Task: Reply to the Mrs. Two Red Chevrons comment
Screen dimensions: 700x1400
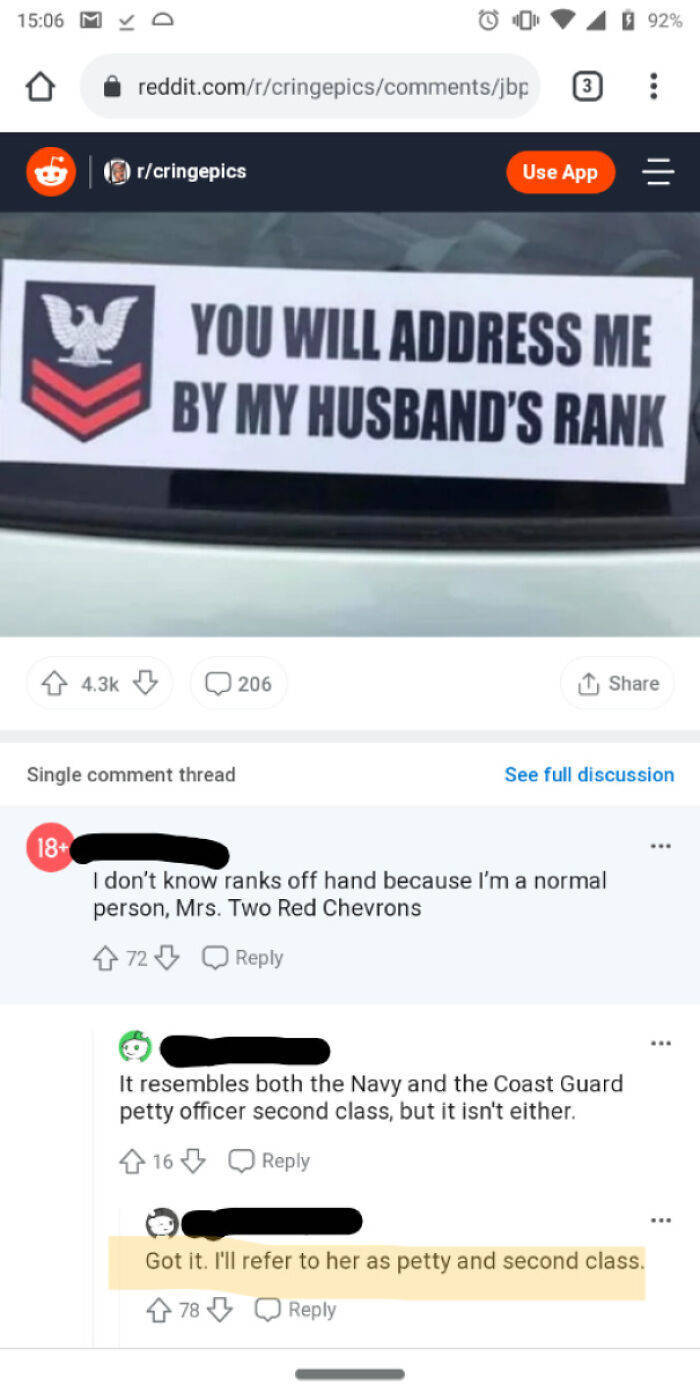Action: point(243,958)
